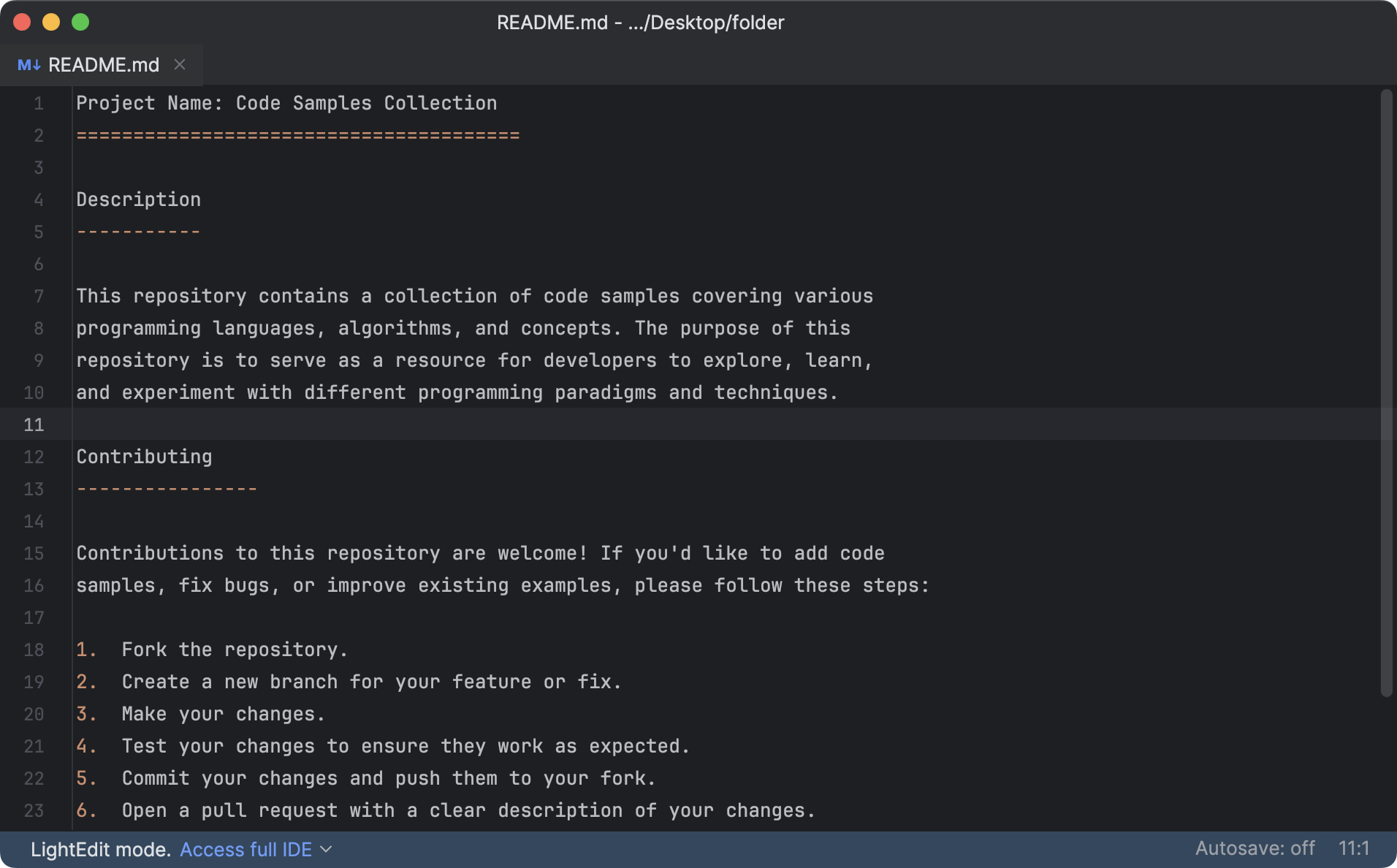
Task: Click the green full-screen window button
Action: pyautogui.click(x=80, y=22)
